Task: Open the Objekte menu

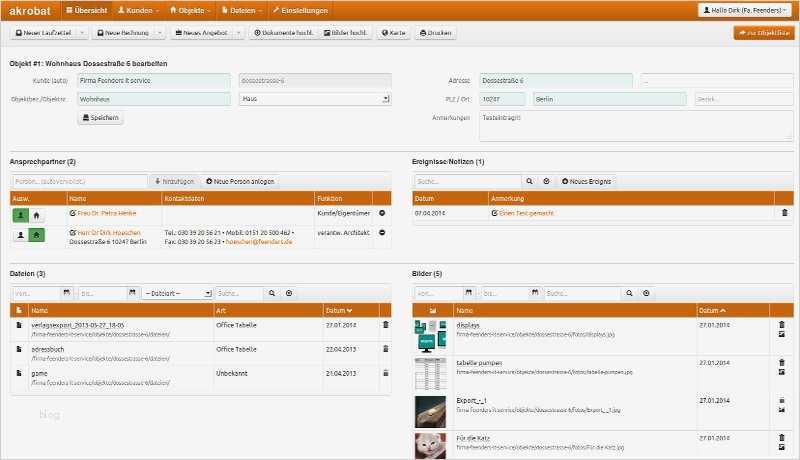Action: 190,10
